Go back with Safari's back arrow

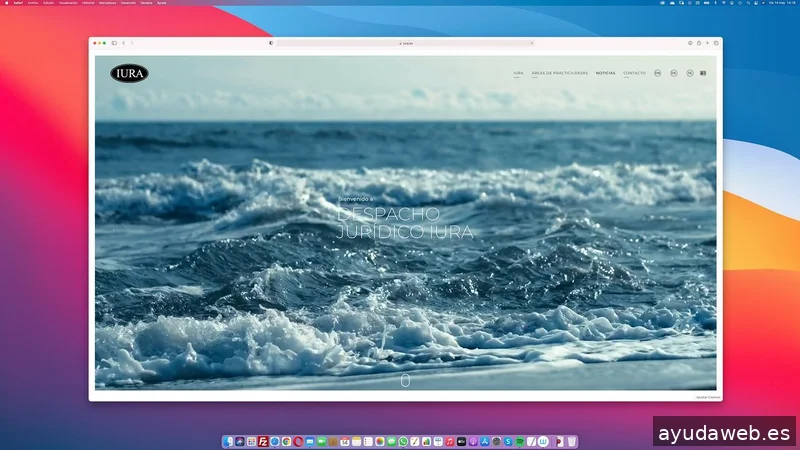click(124, 43)
